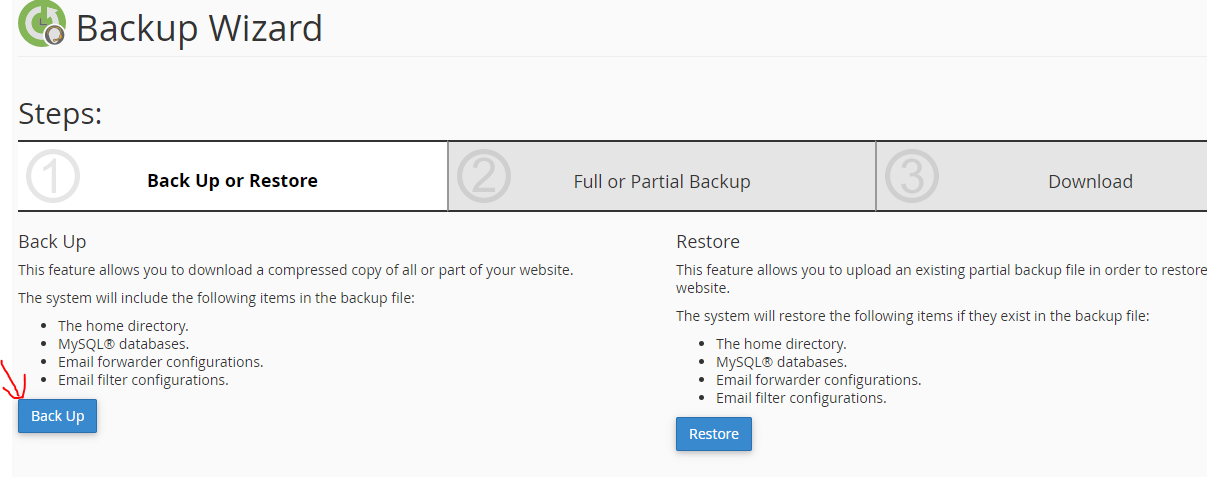1207x477 pixels.
Task: Click the Back Up section heading
Action: [x=52, y=242]
